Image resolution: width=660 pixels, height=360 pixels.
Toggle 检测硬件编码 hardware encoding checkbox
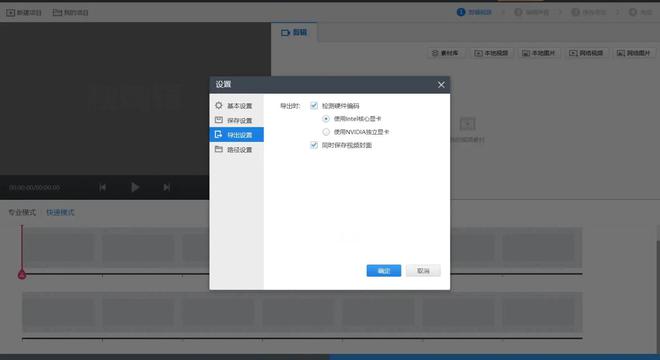[314, 106]
